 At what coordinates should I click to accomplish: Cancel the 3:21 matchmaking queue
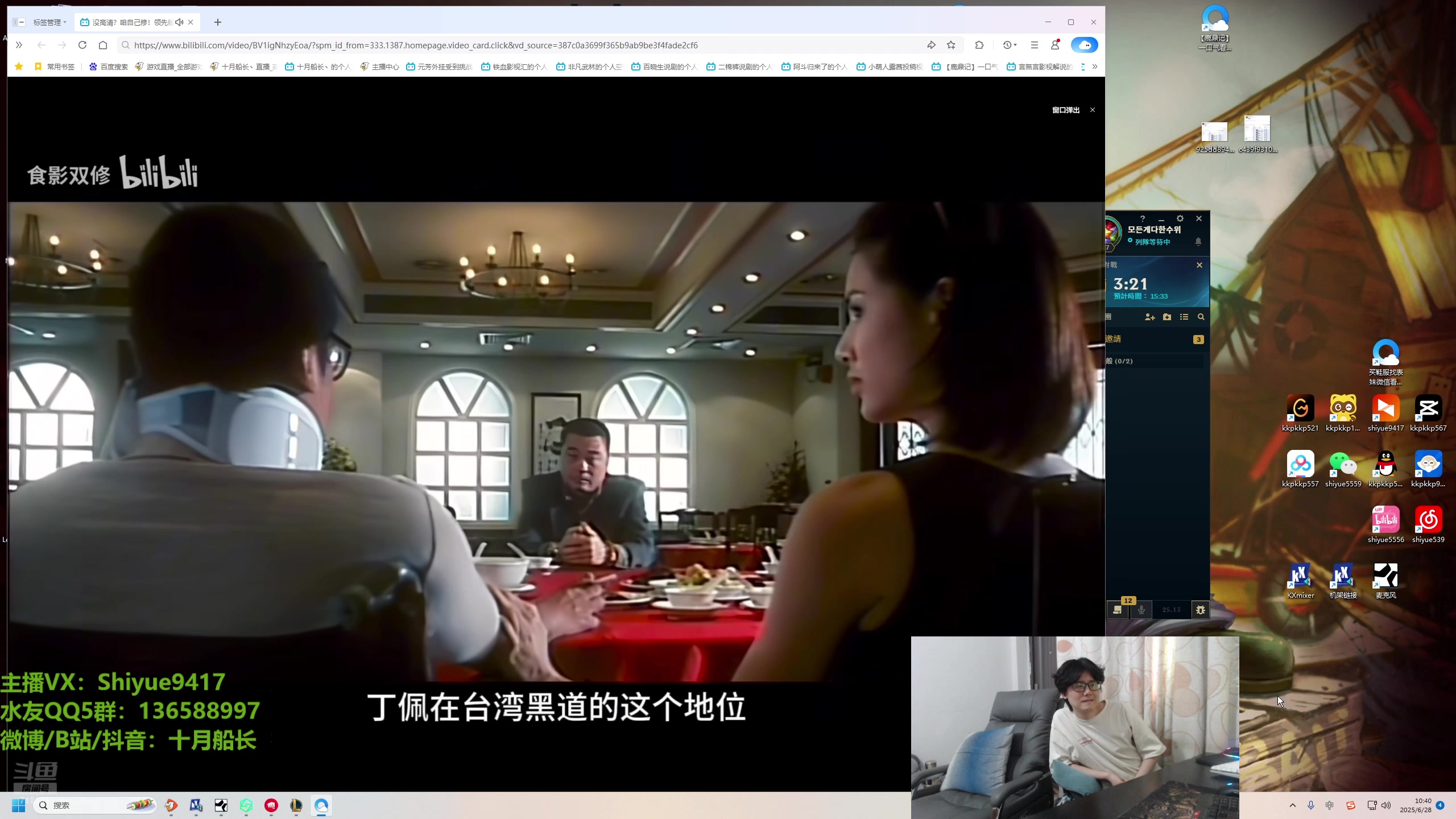coord(1199,265)
